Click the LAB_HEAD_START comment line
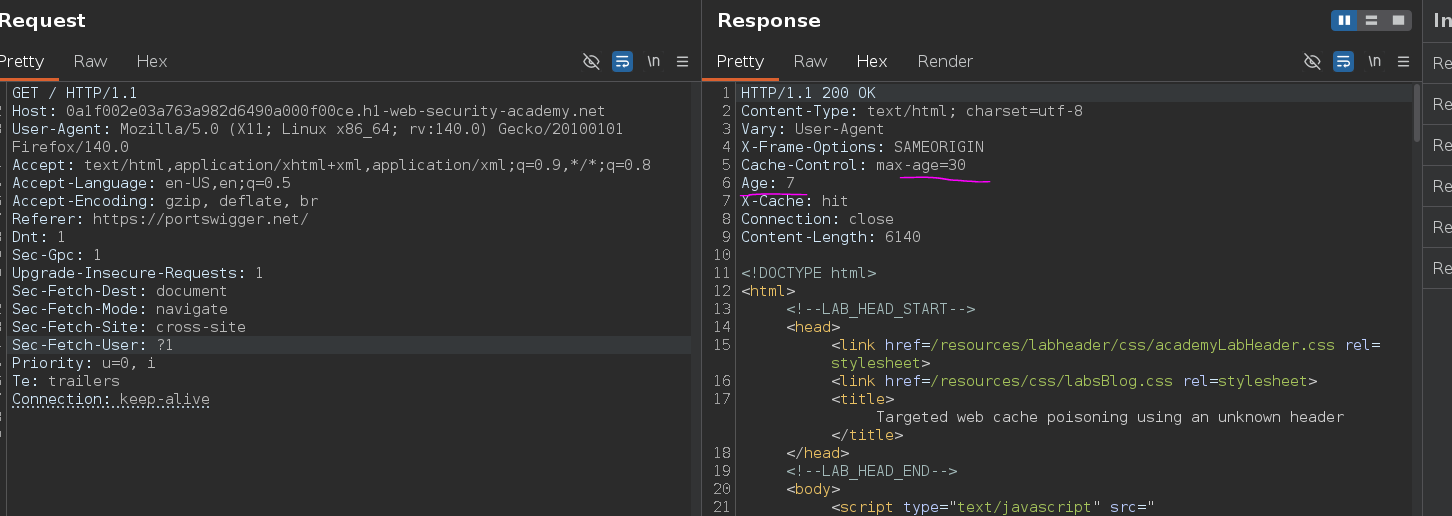1452x516 pixels. point(880,309)
